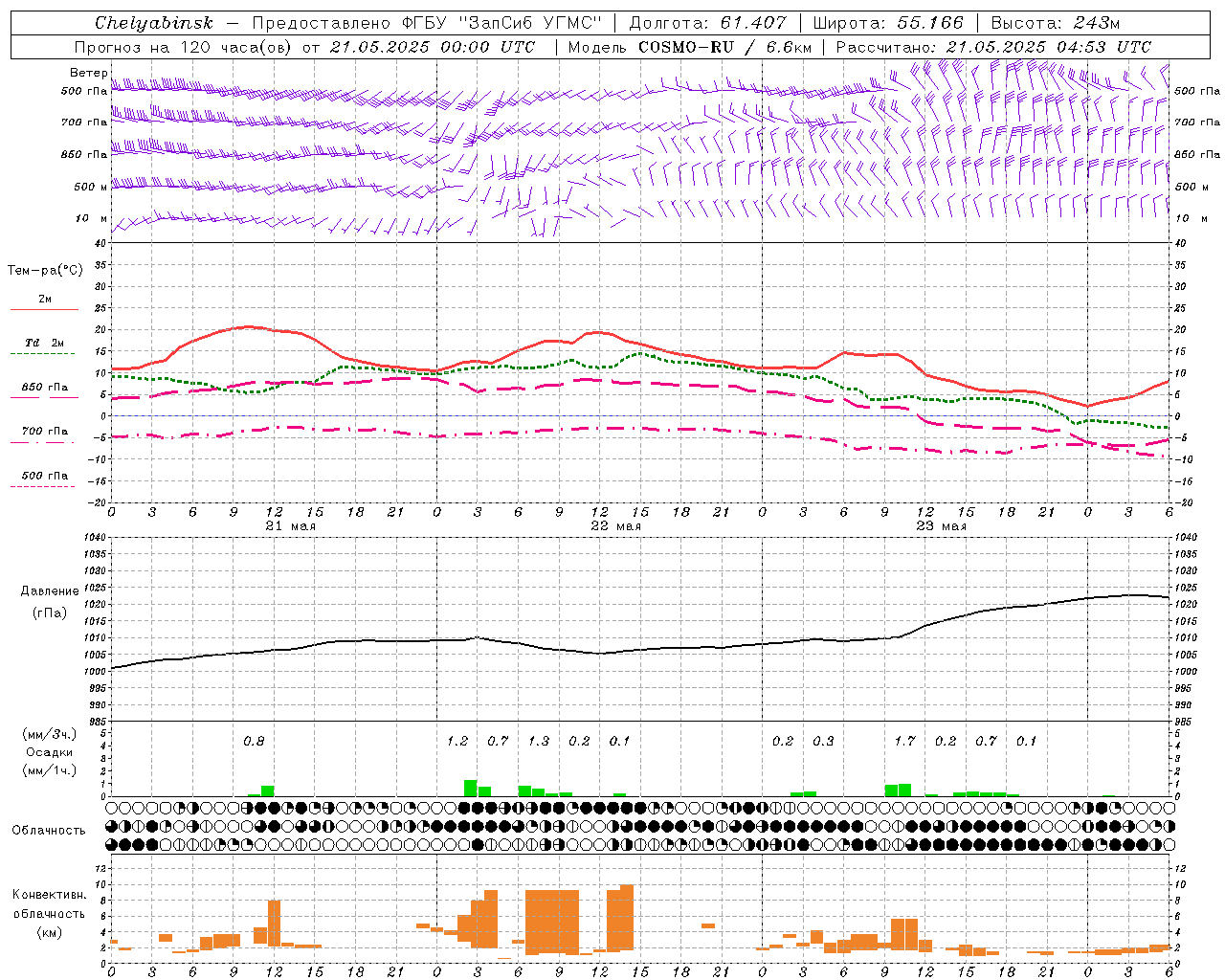Click the Широта: 55.166 header value
Image resolution: width=1225 pixels, height=980 pixels.
(x=887, y=23)
